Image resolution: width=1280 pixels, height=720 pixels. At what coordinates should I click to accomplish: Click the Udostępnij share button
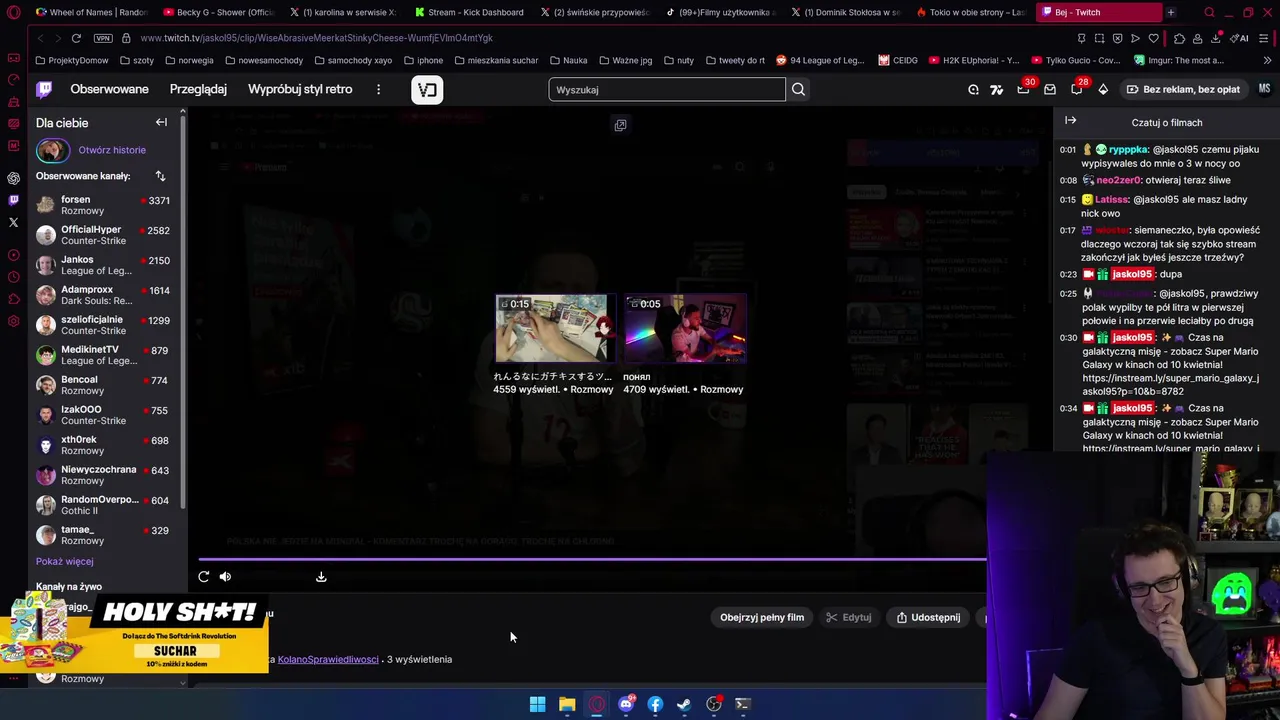[x=928, y=617]
